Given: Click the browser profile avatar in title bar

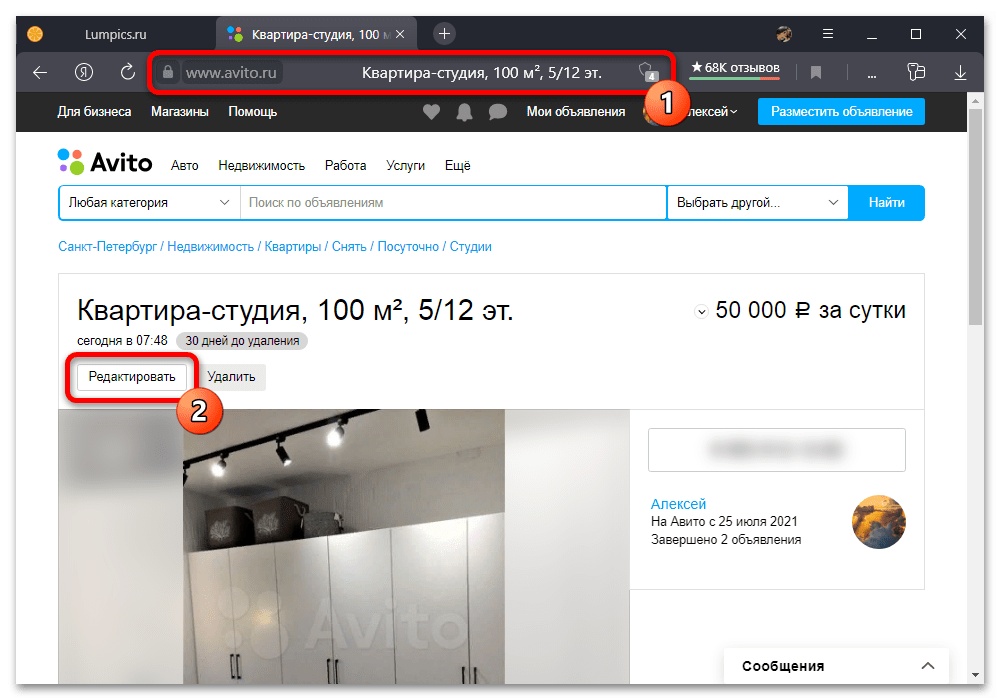Looking at the screenshot, I should pyautogui.click(x=784, y=34).
